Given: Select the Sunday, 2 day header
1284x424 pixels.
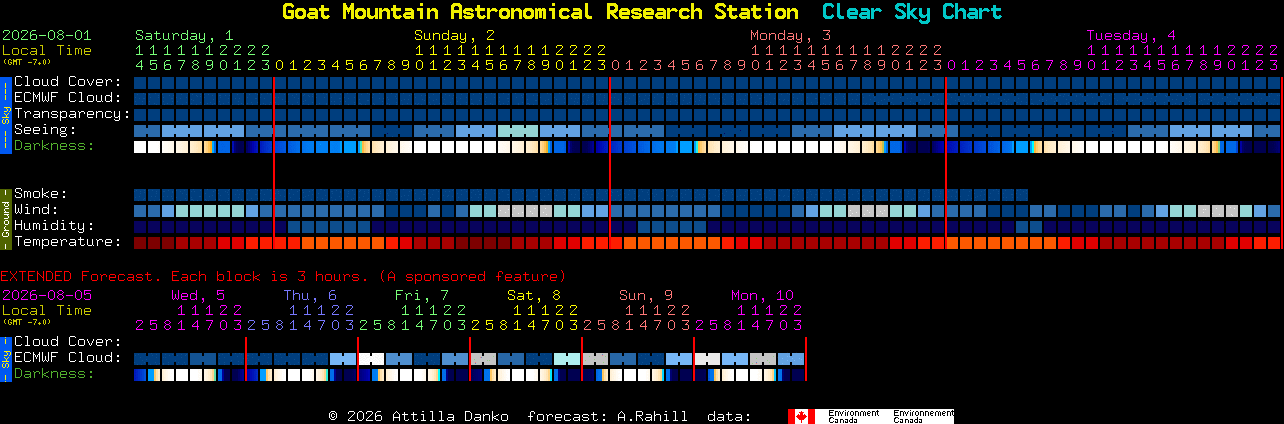Looking at the screenshot, I should 455,35.
